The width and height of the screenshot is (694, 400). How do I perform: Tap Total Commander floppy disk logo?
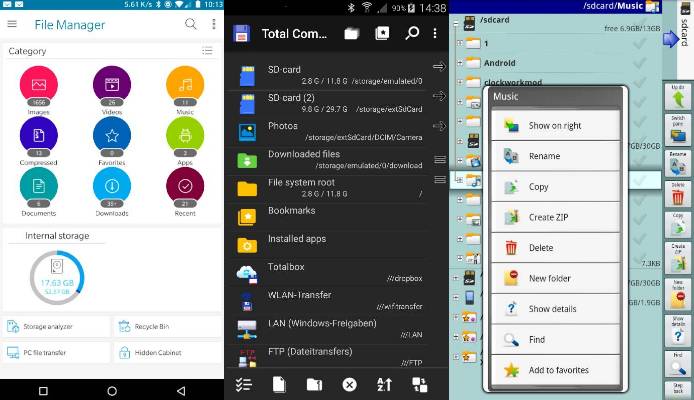pos(242,34)
